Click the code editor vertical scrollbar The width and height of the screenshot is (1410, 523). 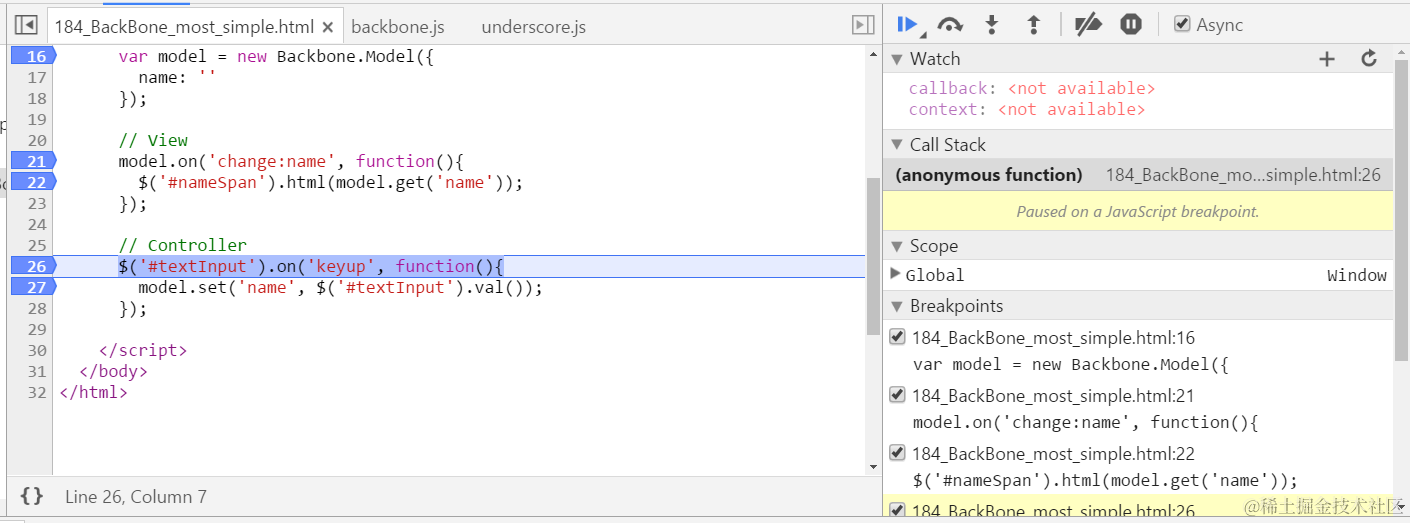point(873,255)
